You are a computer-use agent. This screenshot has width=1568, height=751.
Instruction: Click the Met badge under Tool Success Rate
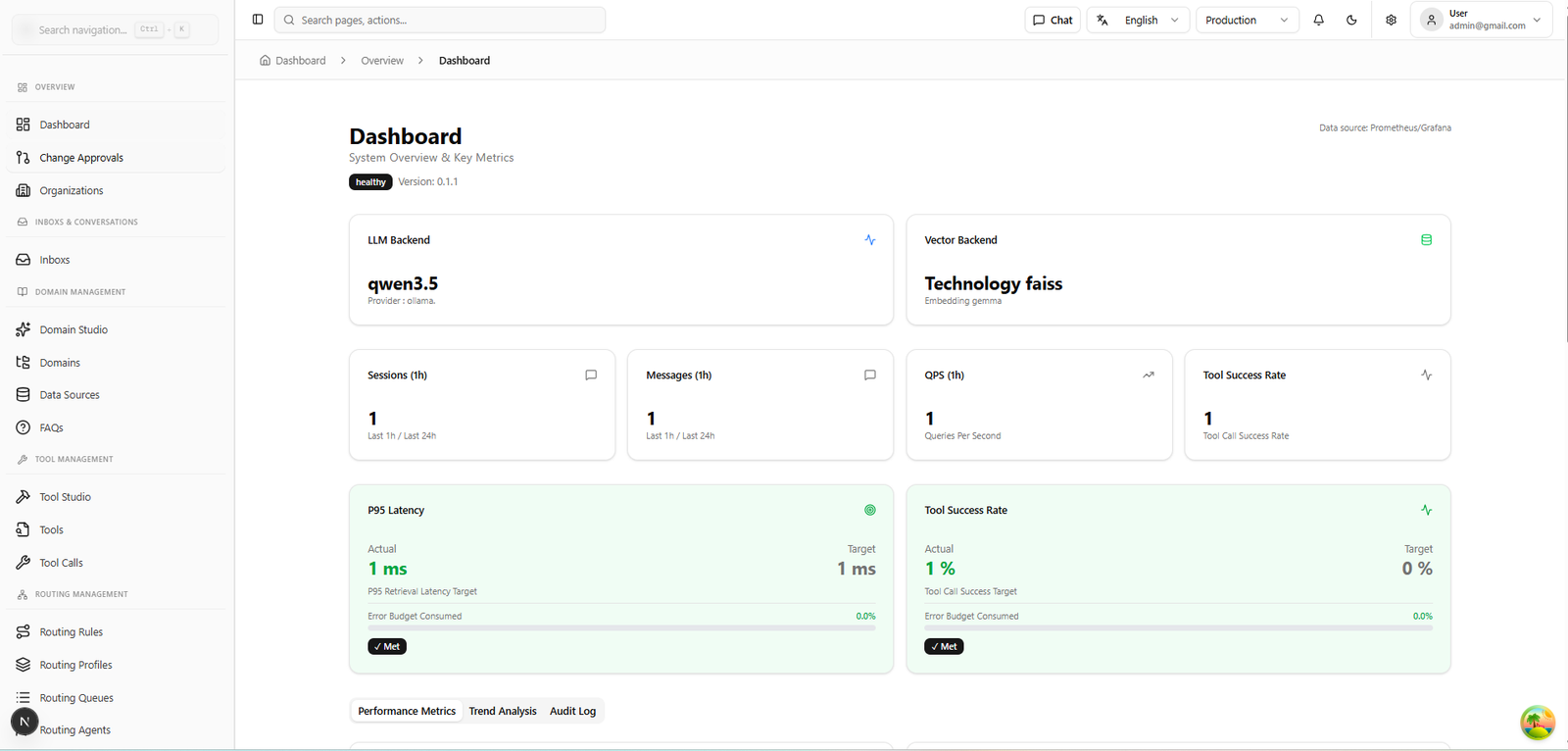[944, 647]
